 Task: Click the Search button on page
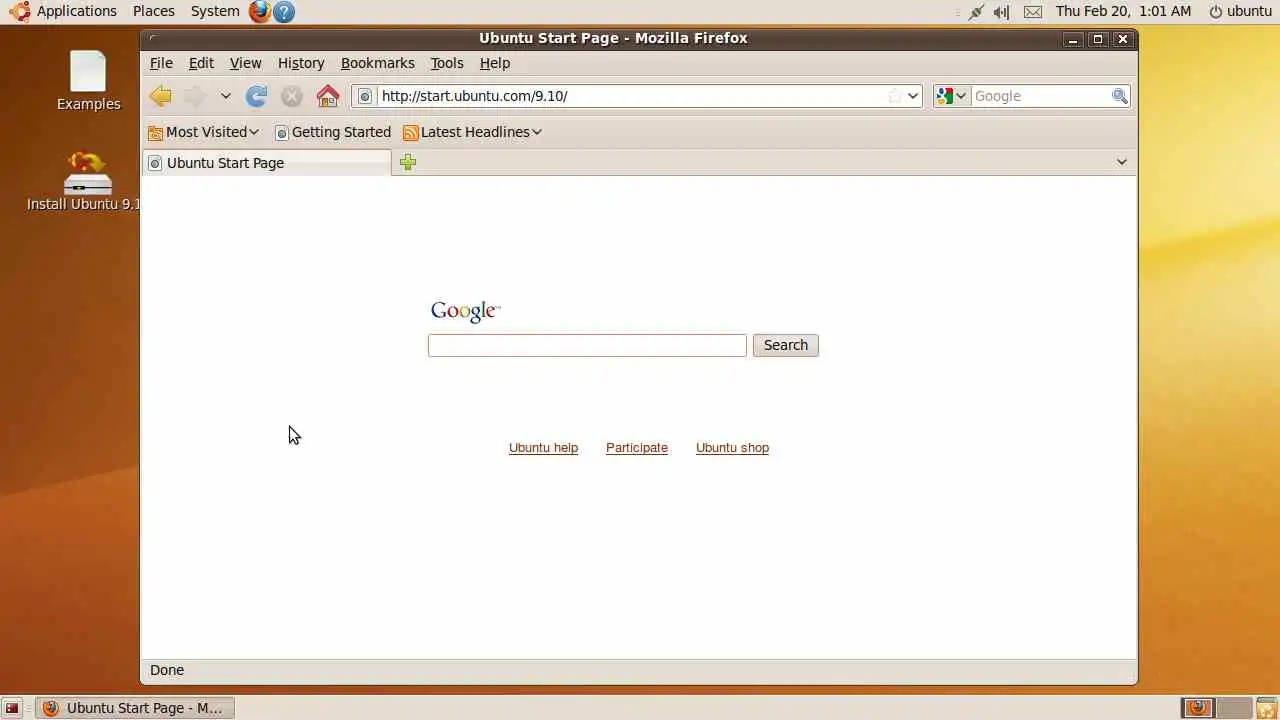point(786,345)
